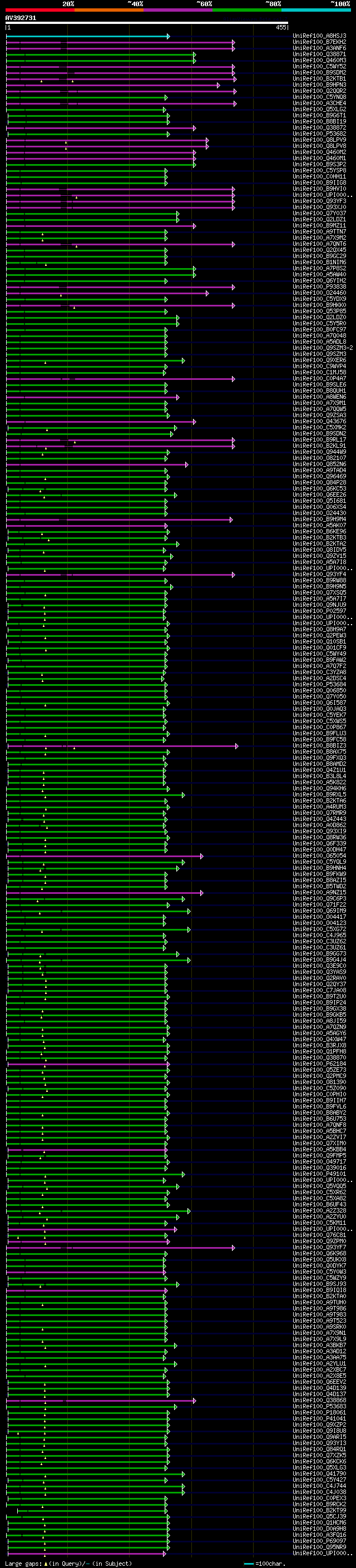Click the cyan alignment bar for UniRef100_A8HSJ3
This screenshot has height=1568, width=356.
click(x=88, y=37)
